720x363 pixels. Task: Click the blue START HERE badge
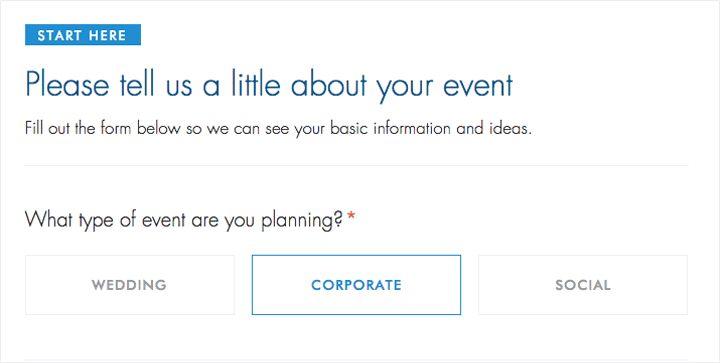tap(83, 35)
